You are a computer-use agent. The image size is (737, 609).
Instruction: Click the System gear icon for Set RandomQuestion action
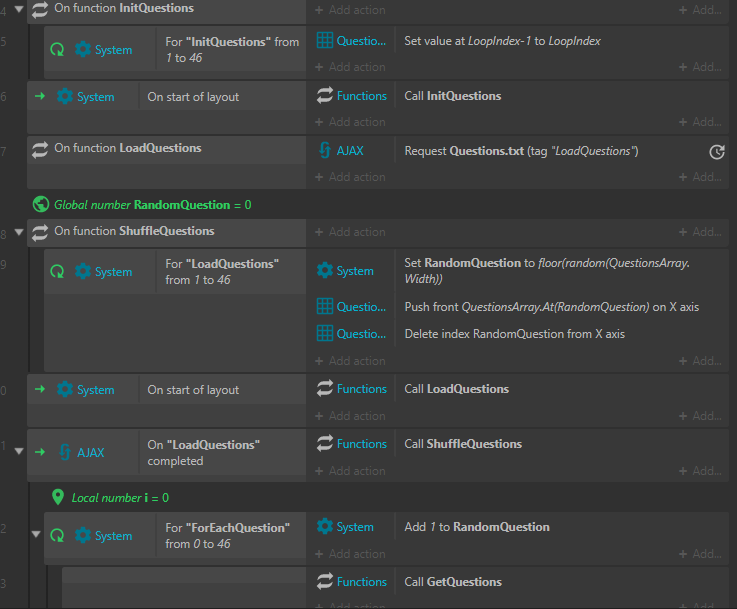[325, 270]
